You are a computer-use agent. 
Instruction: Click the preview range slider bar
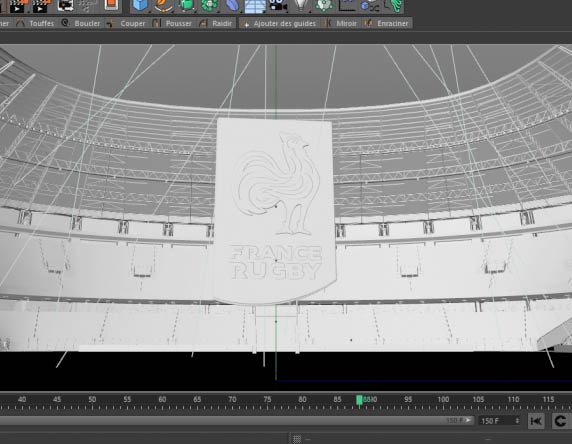coord(236,421)
